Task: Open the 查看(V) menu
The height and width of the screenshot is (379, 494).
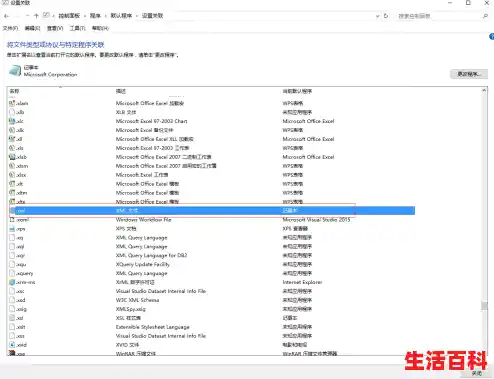Action: pos(55,28)
